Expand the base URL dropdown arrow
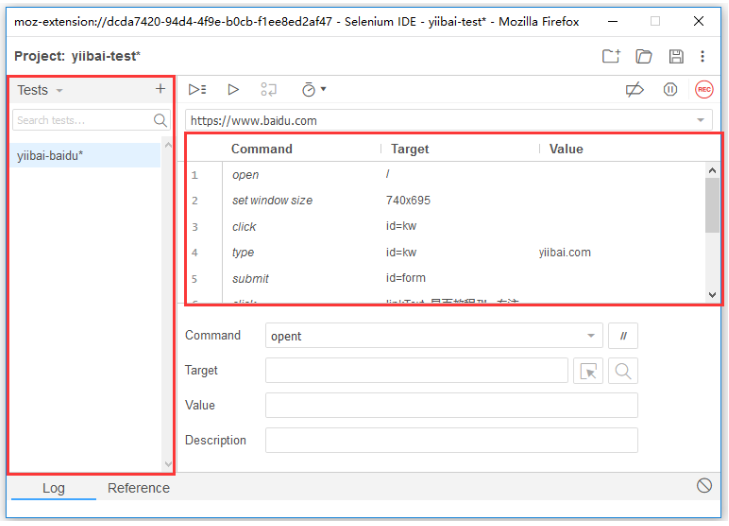The width and height of the screenshot is (729, 526). [x=700, y=120]
